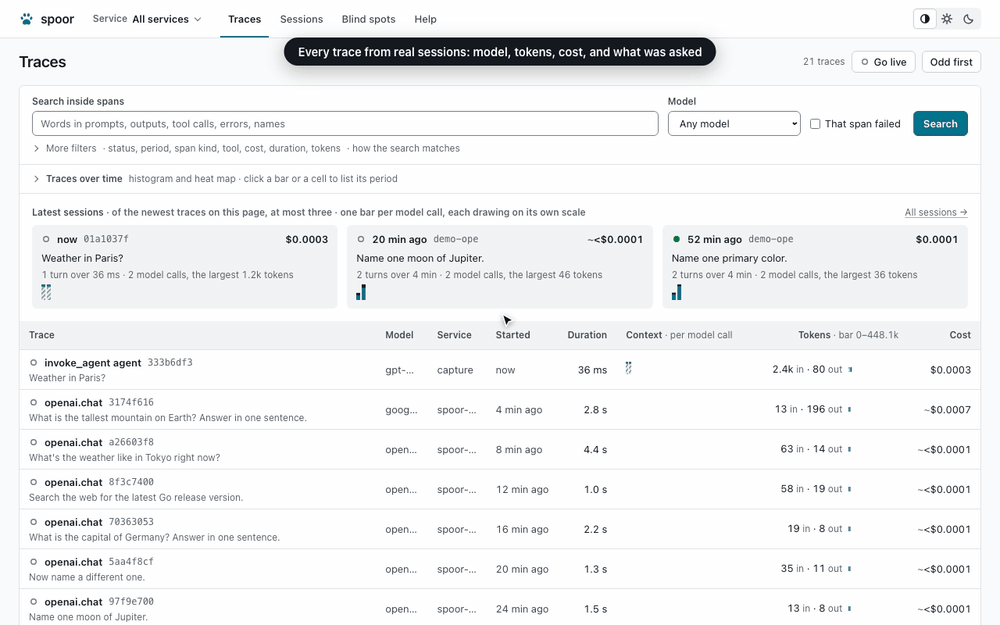Click the Started column header
The height and width of the screenshot is (625, 1000).
click(x=513, y=335)
